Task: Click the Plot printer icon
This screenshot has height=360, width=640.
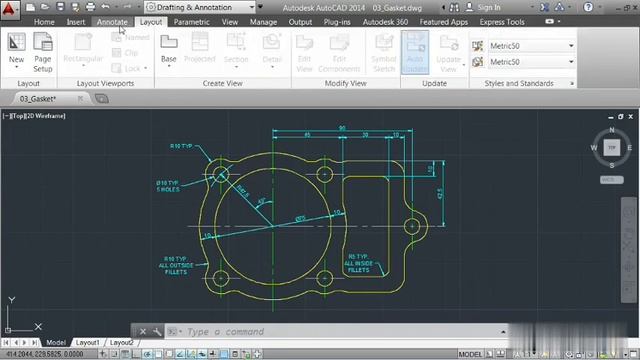Action: click(x=91, y=7)
